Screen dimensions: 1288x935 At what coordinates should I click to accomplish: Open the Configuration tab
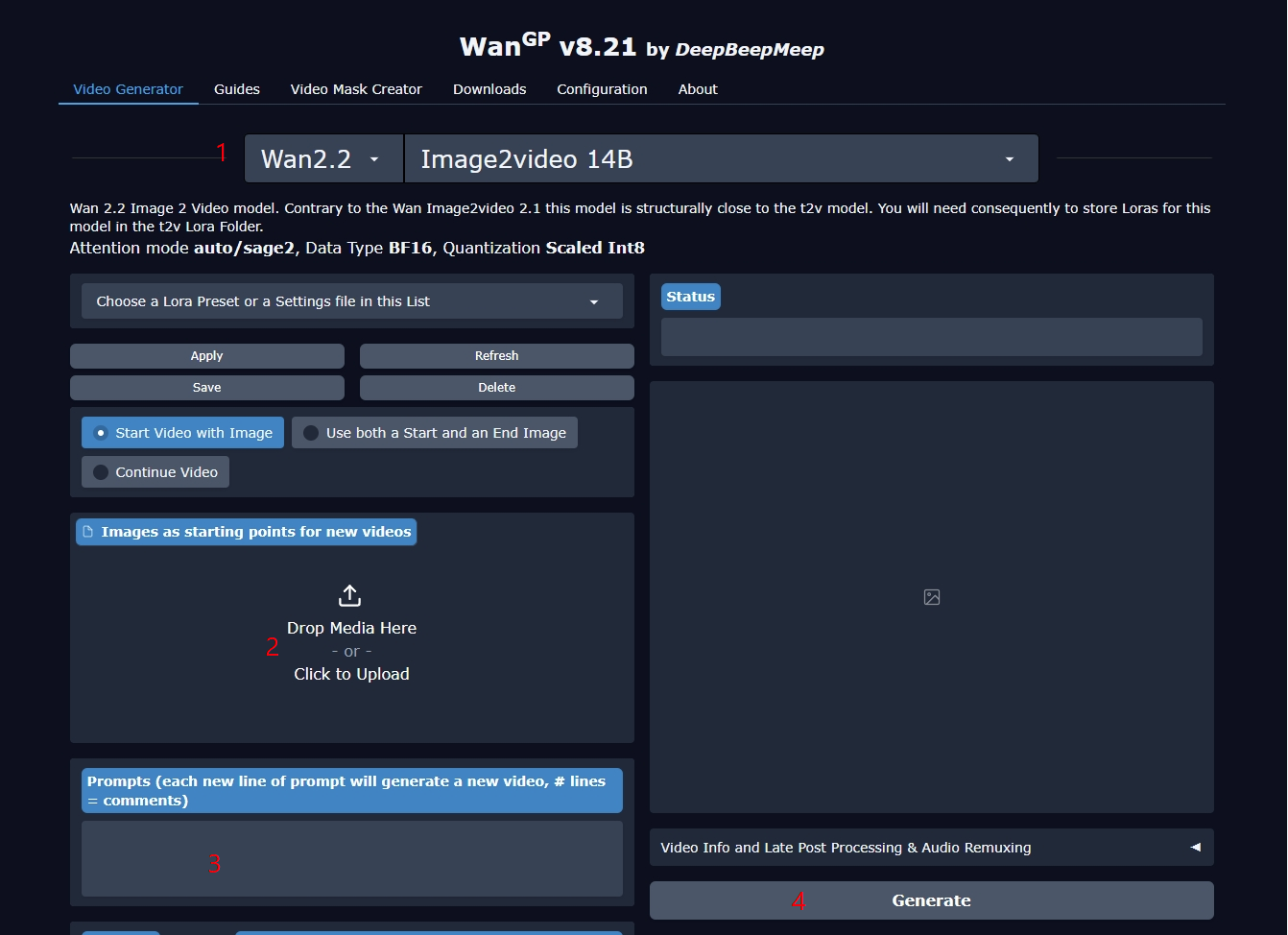coord(602,89)
